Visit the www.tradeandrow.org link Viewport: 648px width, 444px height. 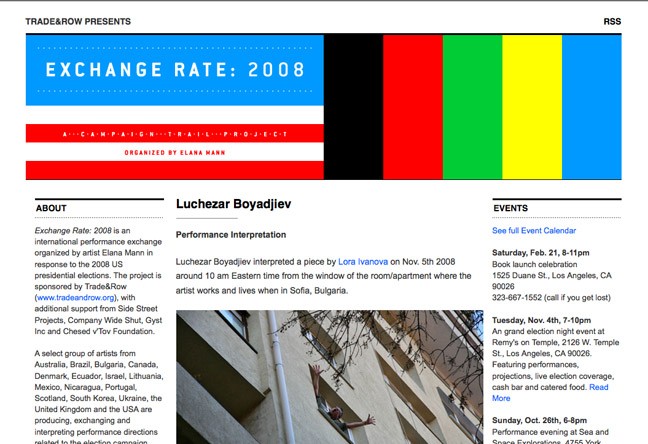point(76,297)
